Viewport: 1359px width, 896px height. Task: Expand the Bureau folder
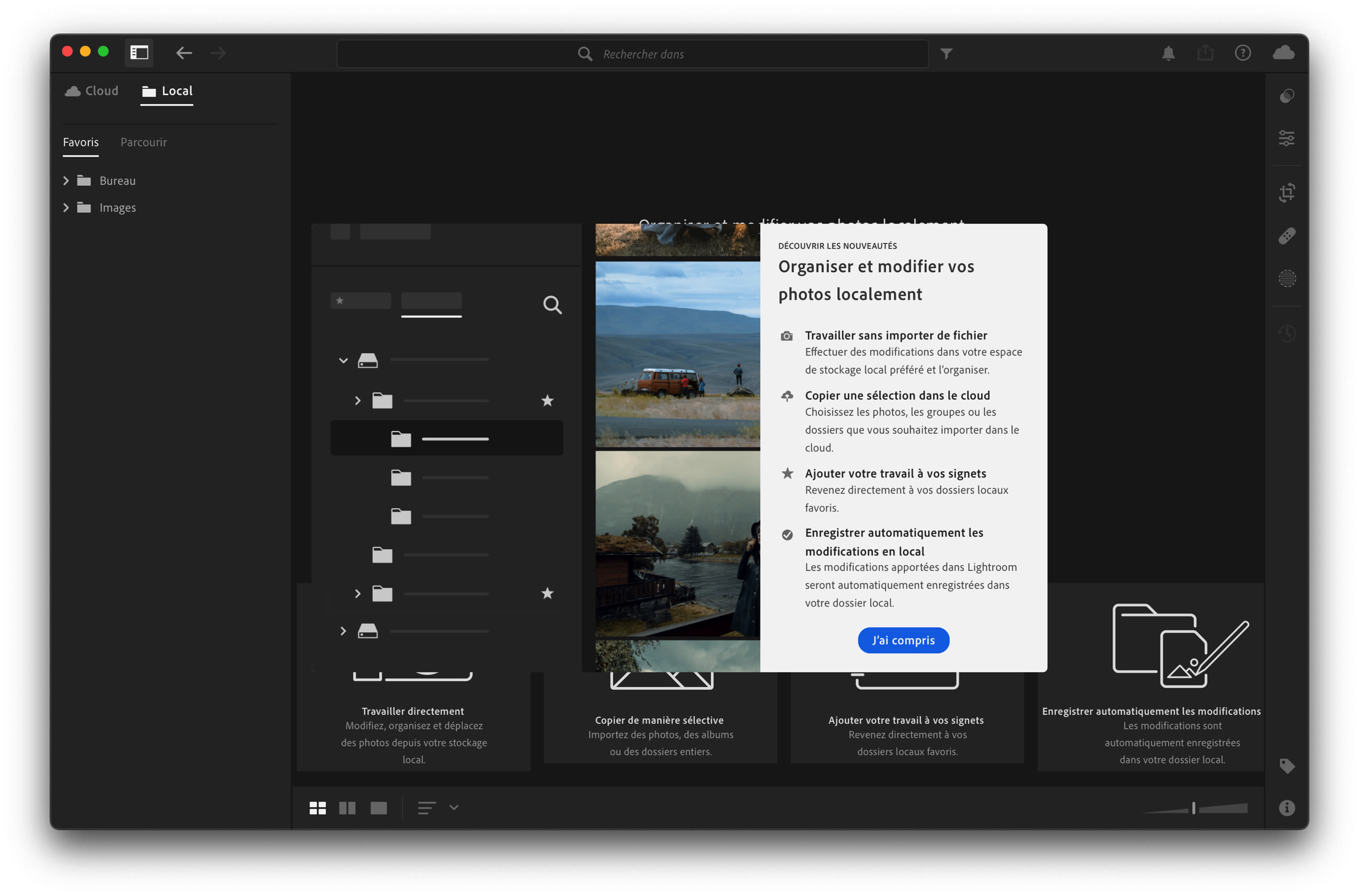66,180
